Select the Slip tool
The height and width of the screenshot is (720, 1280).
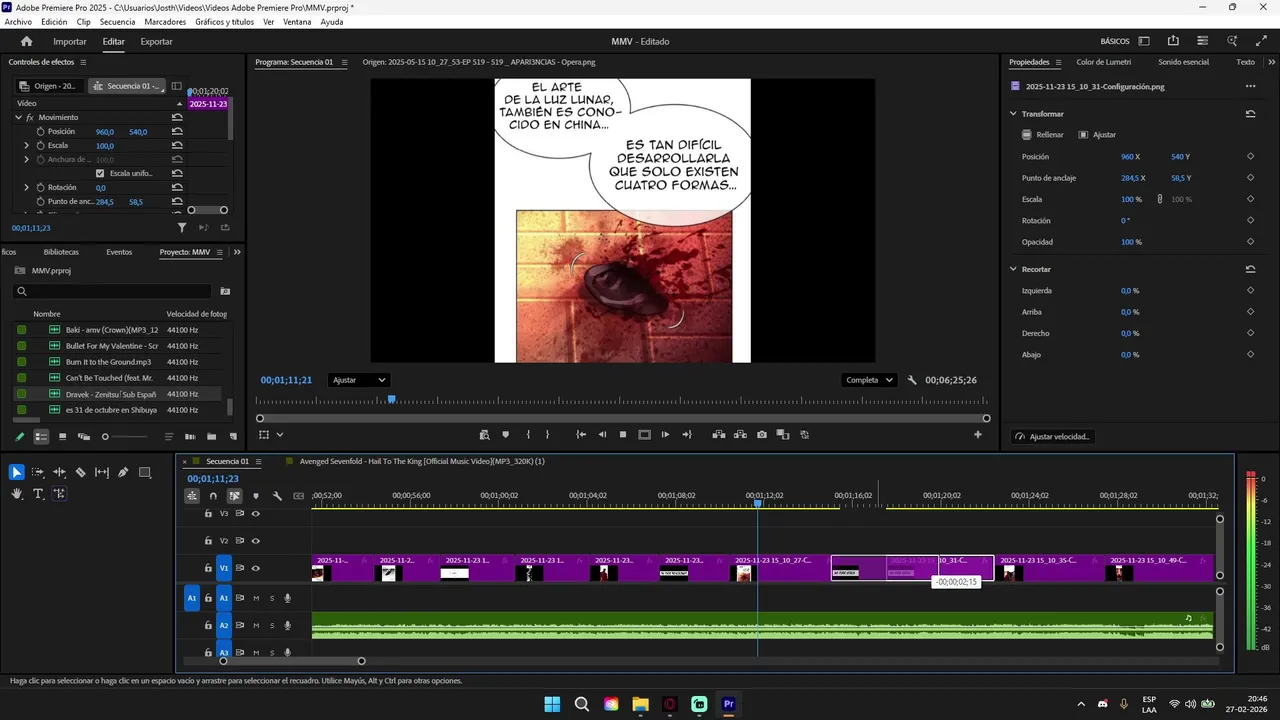102,472
